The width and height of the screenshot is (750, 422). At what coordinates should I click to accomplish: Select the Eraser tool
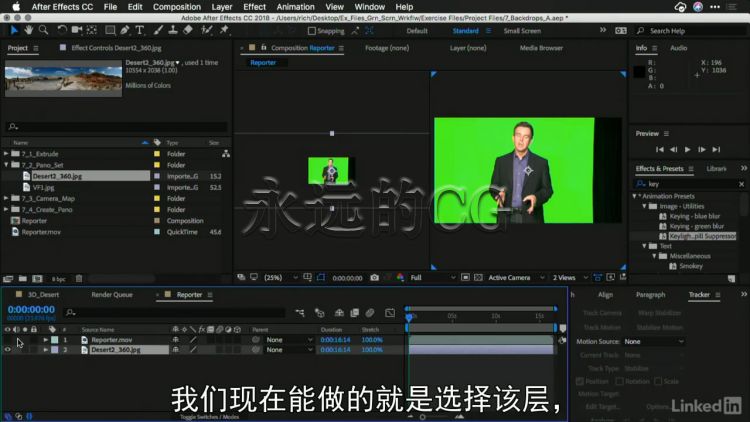[188, 31]
